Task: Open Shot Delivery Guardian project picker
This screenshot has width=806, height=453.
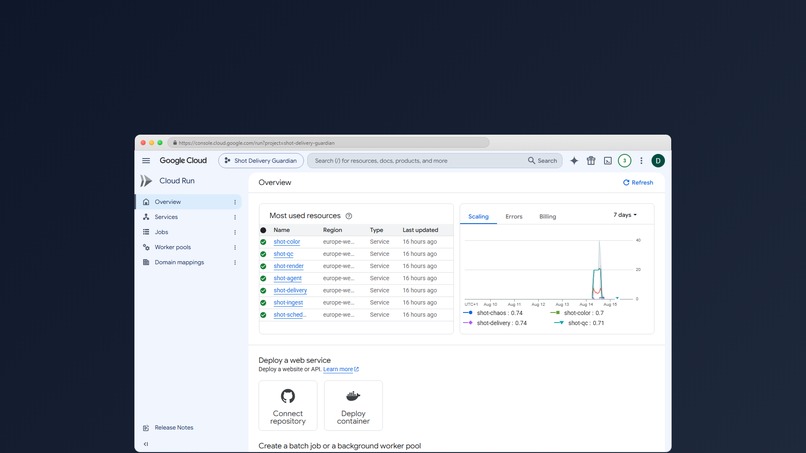Action: click(x=261, y=160)
